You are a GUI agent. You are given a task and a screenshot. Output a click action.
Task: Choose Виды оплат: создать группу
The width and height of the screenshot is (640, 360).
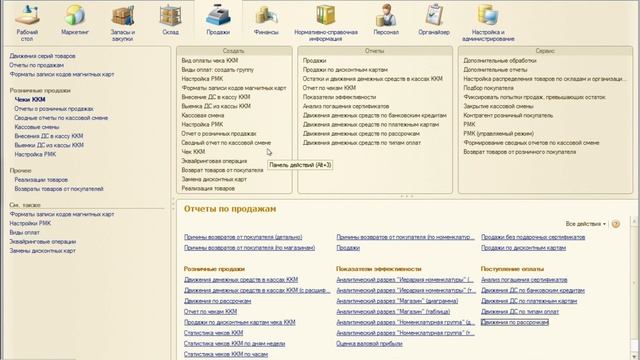coord(218,70)
